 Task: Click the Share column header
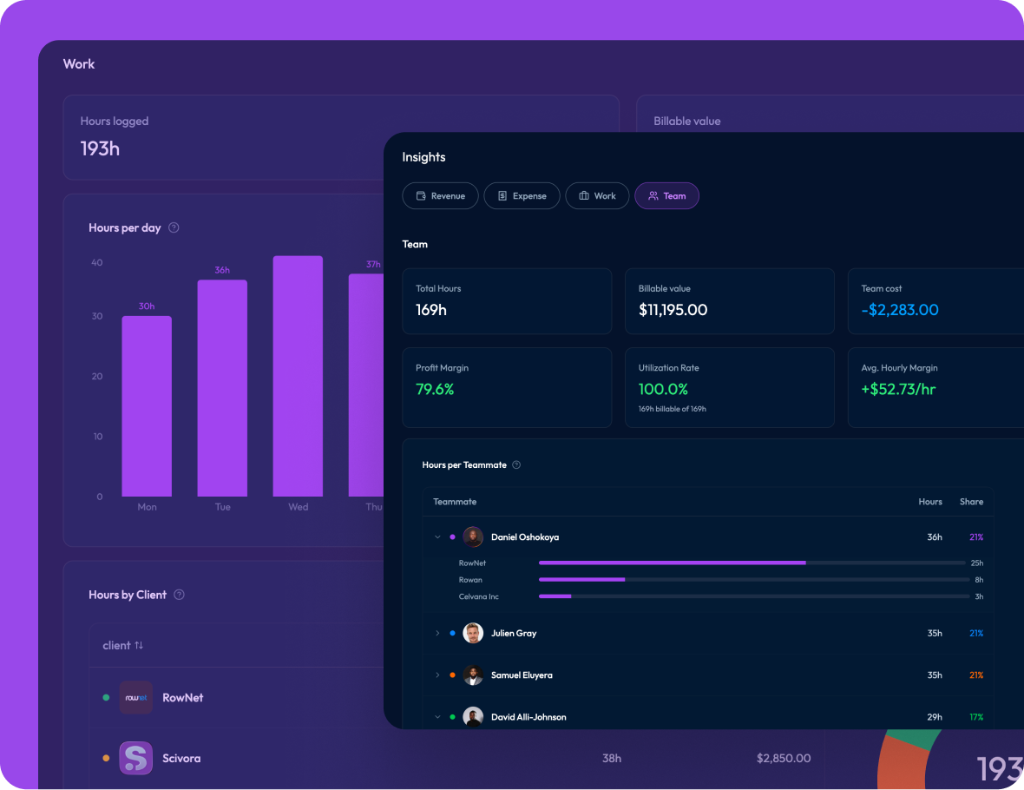pos(972,502)
